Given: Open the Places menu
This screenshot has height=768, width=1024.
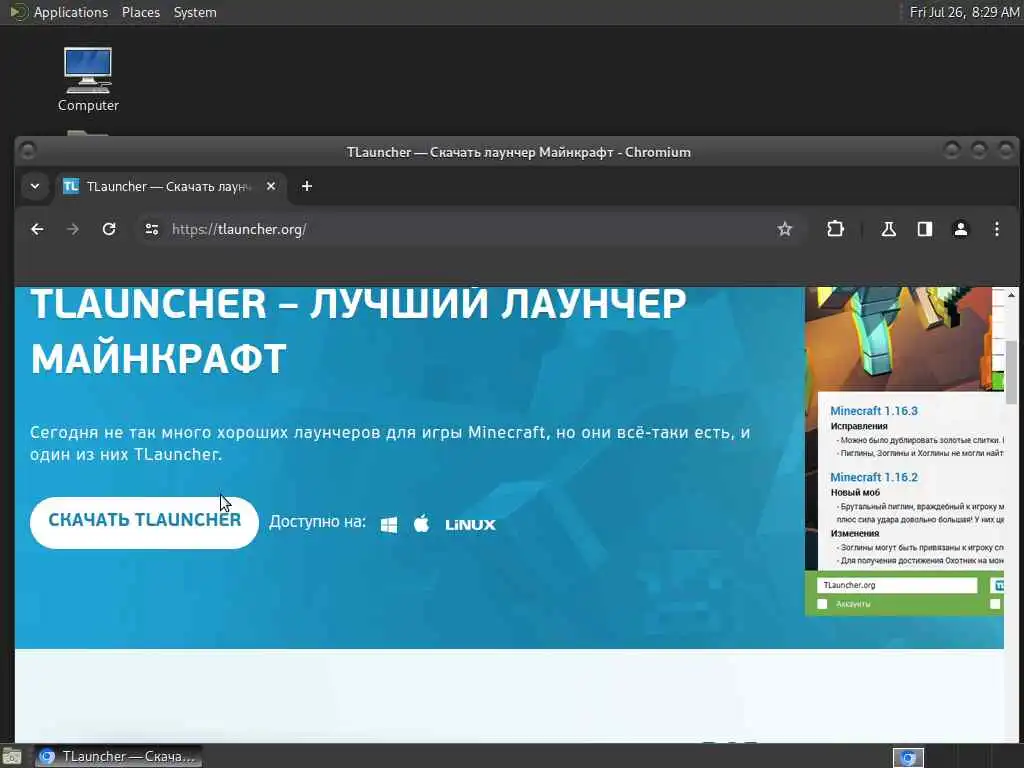Looking at the screenshot, I should (x=141, y=12).
